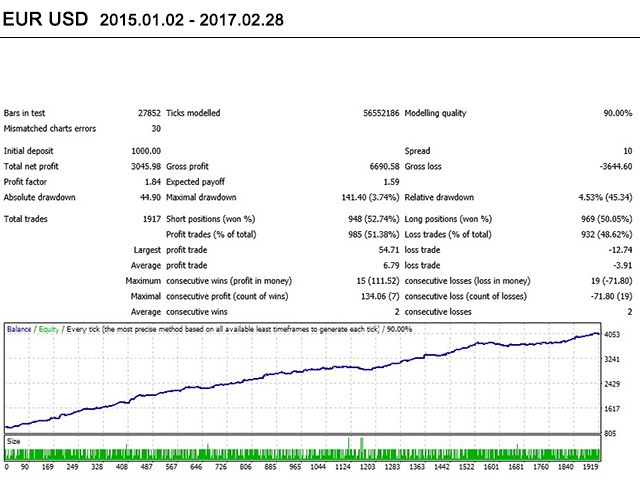Select largest loss trade value -12.74

point(620,250)
